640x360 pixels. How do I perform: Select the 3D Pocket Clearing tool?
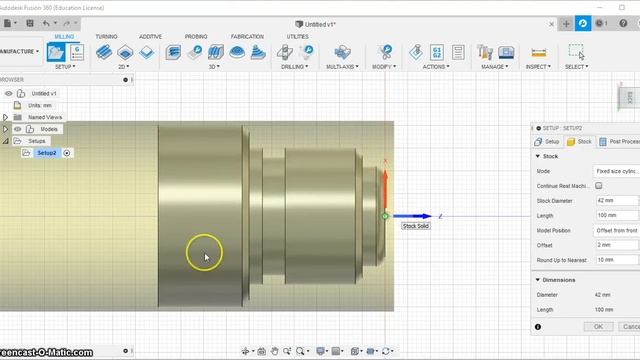(x=195, y=52)
